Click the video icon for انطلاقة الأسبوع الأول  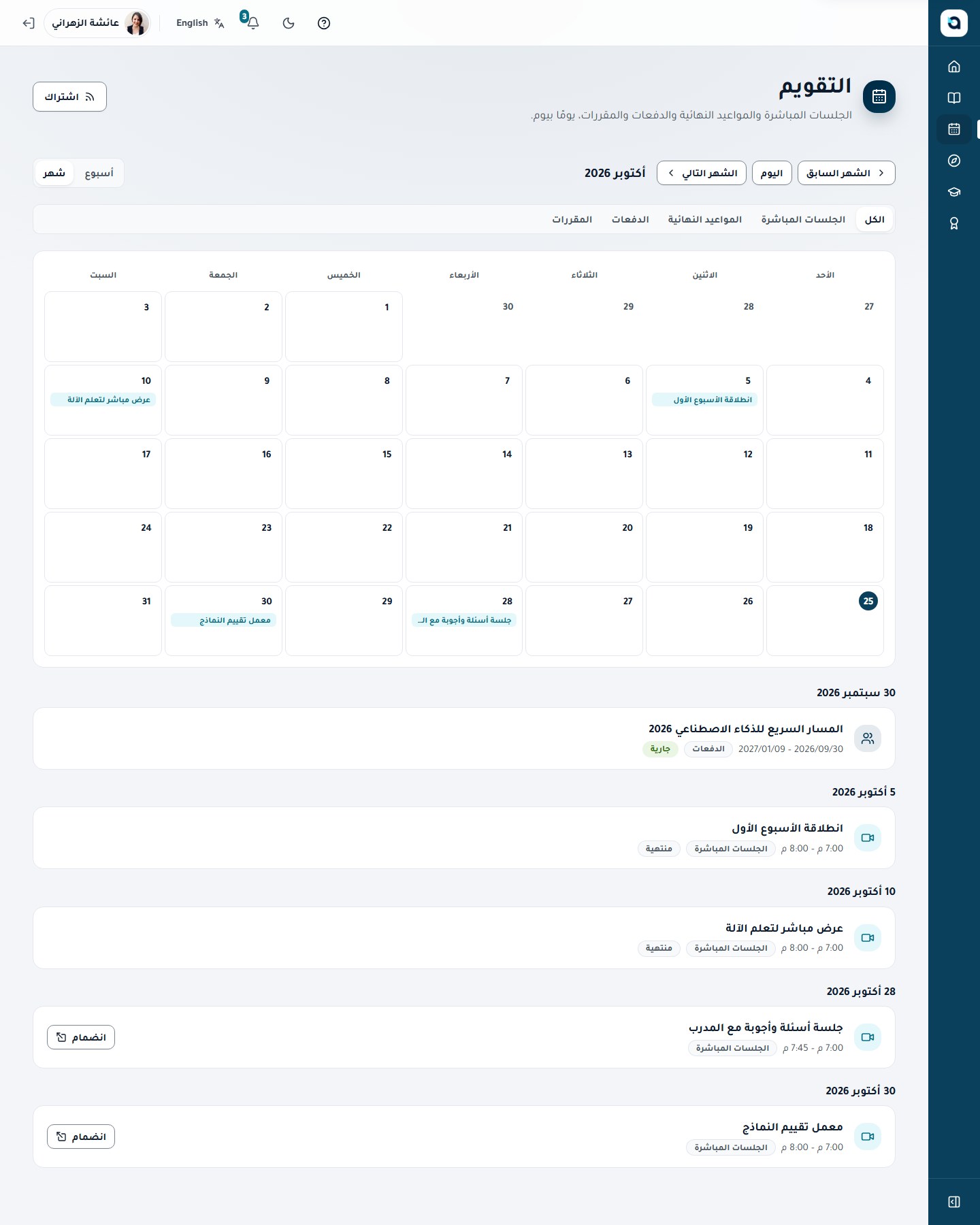click(x=868, y=838)
